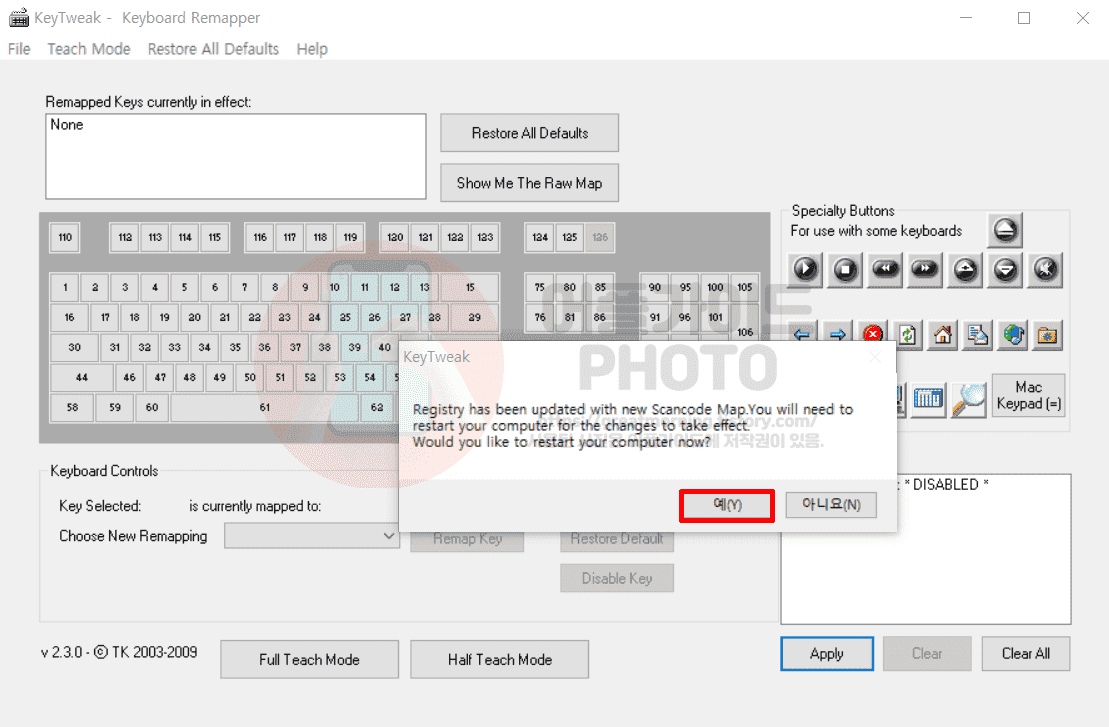Click the * DISABLED * pending entry

946,484
